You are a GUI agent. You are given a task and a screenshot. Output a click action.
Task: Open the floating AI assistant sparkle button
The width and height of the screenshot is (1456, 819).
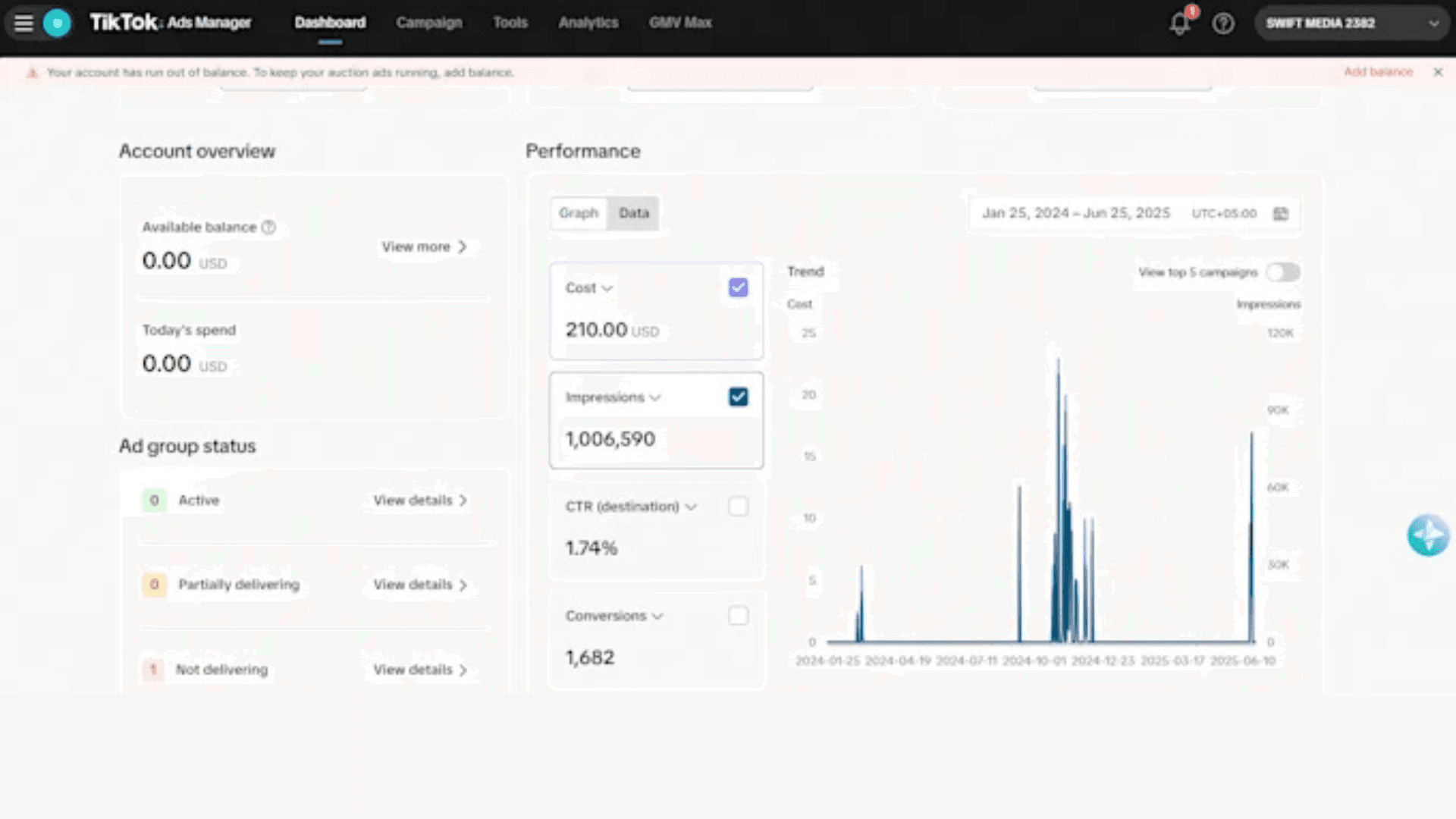point(1428,535)
